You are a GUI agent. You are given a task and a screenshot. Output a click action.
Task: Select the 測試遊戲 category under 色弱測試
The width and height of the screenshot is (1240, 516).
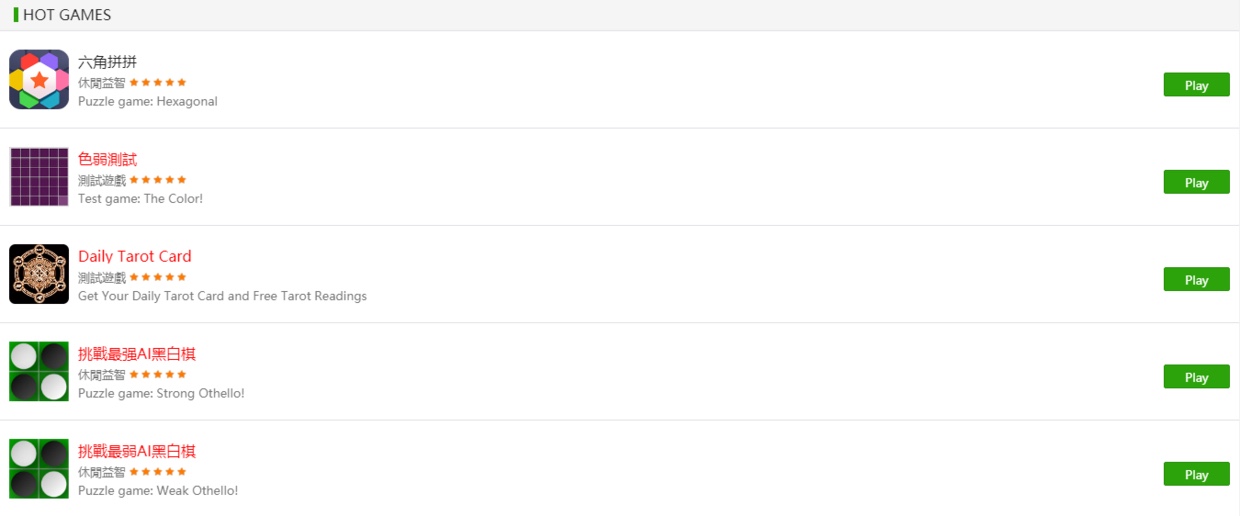[102, 180]
